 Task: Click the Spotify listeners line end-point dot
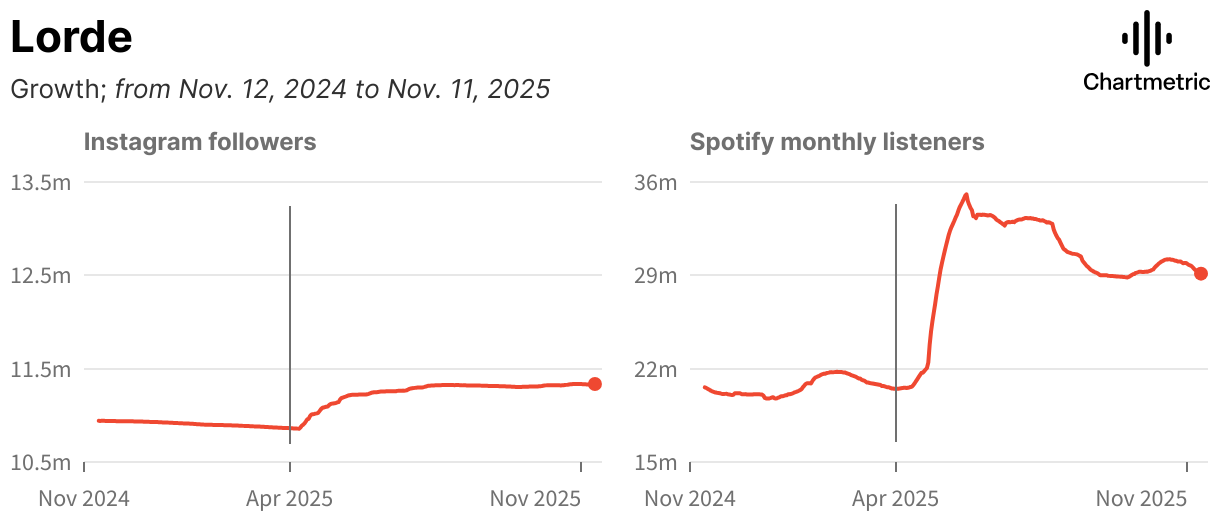point(1201,273)
